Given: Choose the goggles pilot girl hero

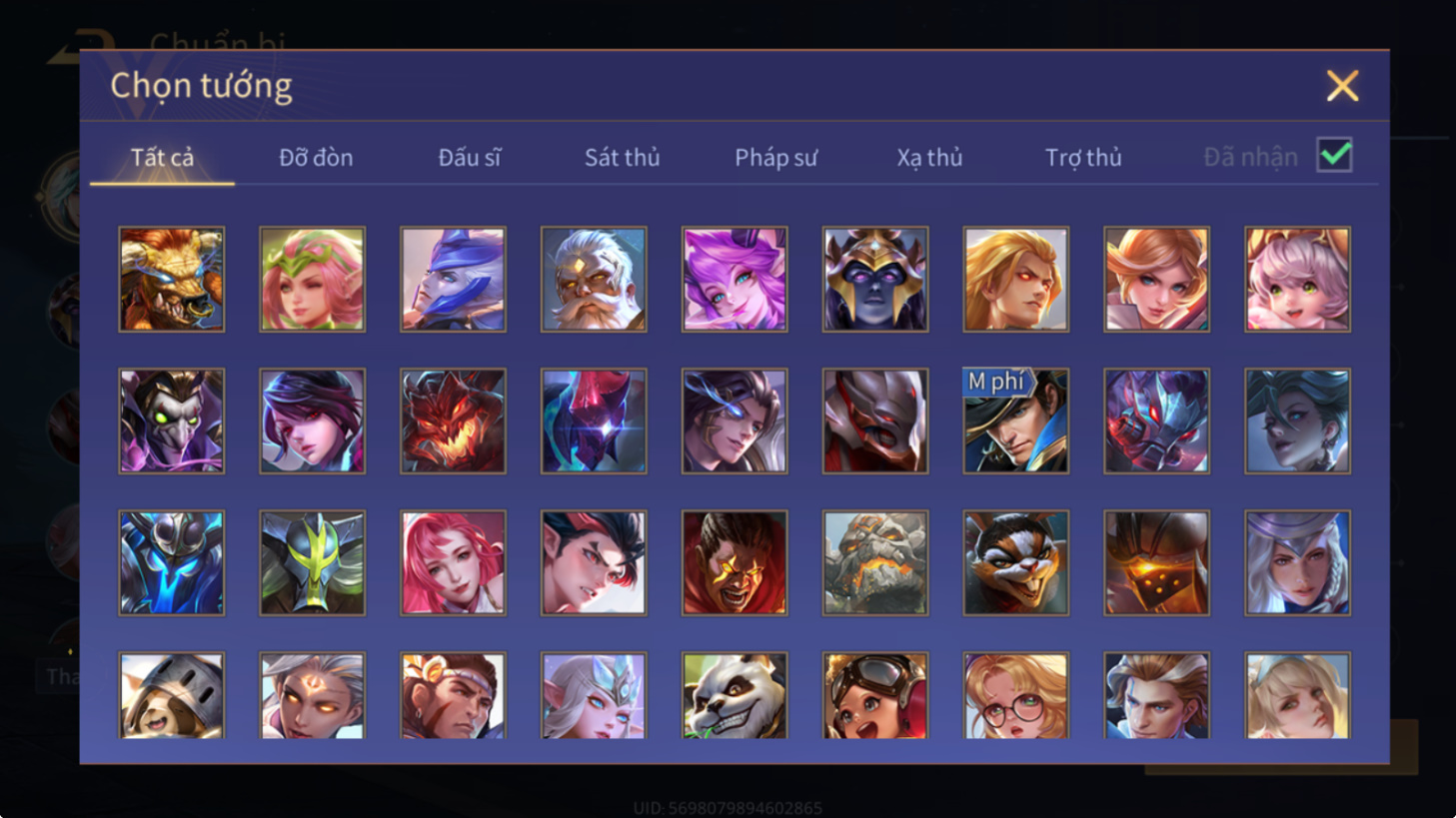Looking at the screenshot, I should click(x=875, y=696).
